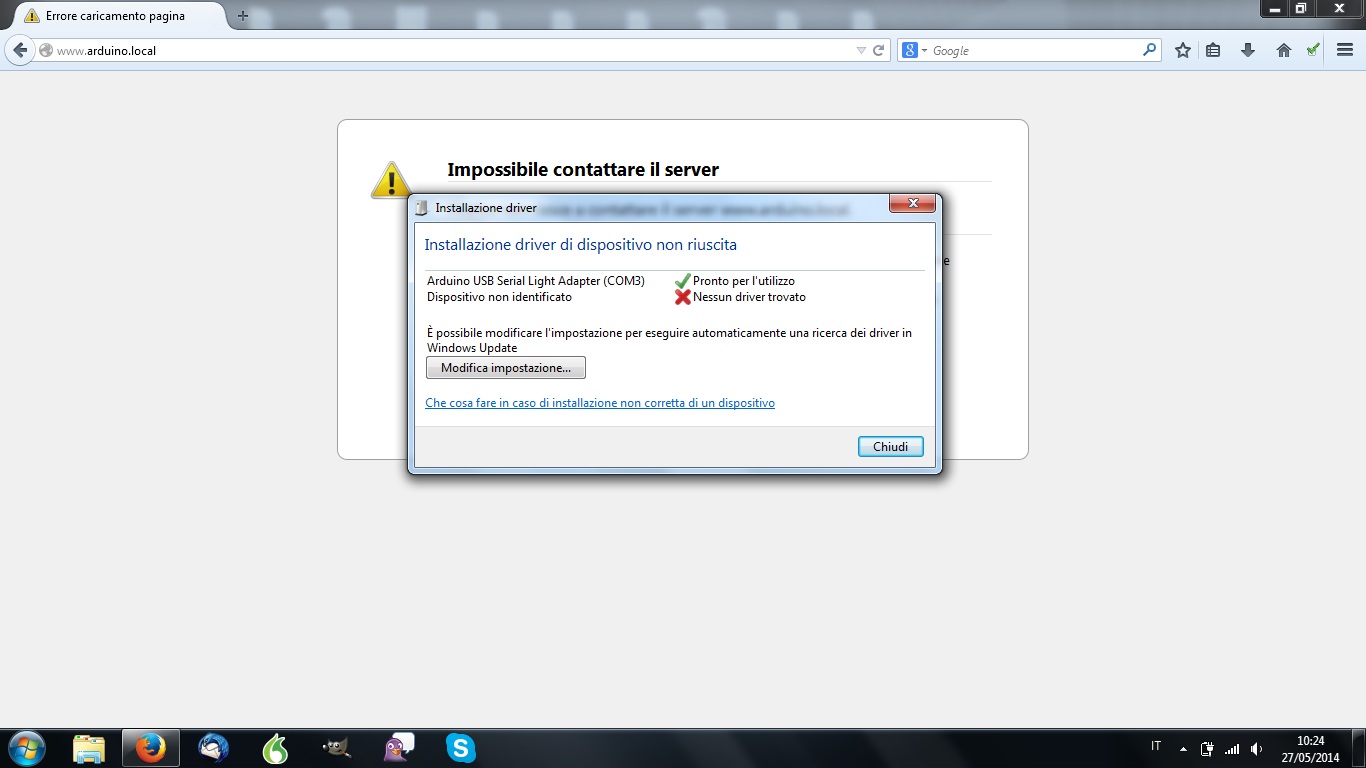Open Pidgin messenger from taskbar
This screenshot has width=1366, height=768.
[x=399, y=748]
